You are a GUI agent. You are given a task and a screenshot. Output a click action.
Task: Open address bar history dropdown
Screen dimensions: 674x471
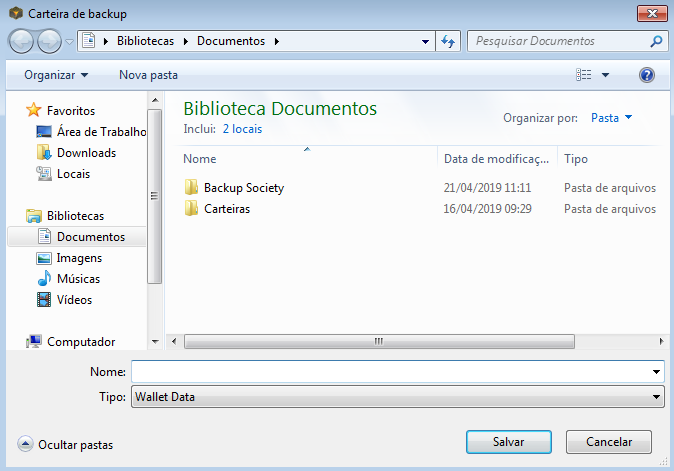(425, 42)
